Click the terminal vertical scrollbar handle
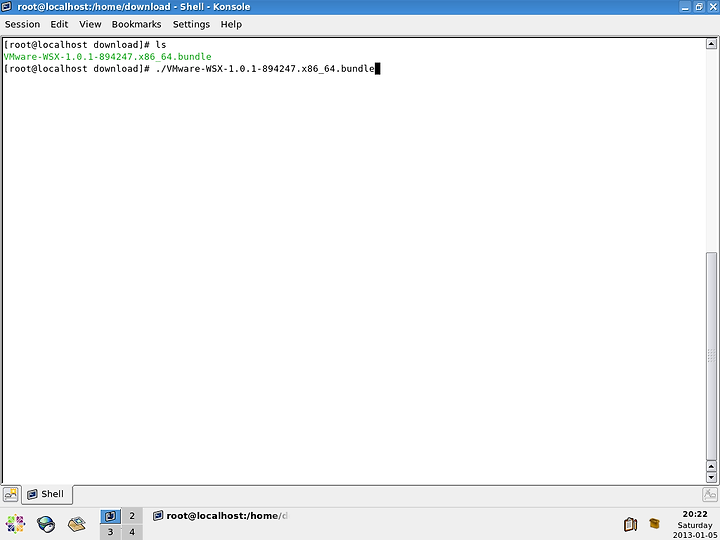 click(711, 355)
